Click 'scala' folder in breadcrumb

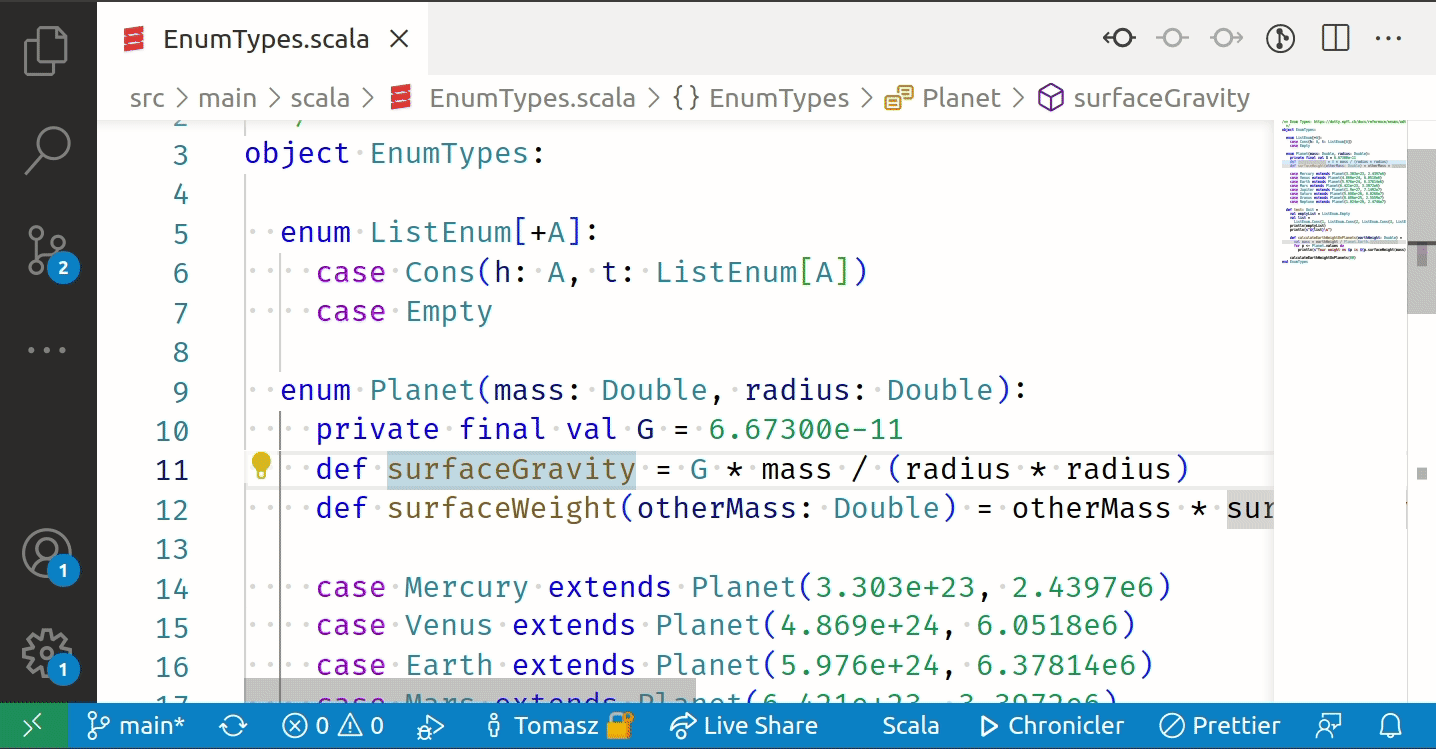320,98
